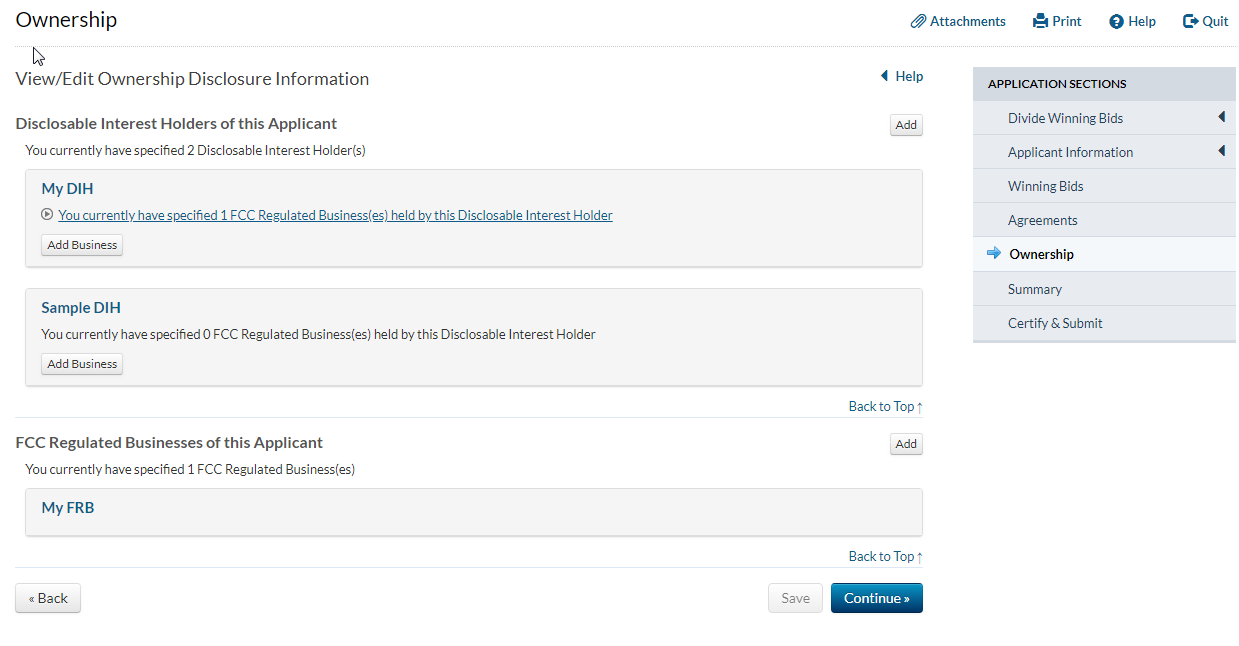The image size is (1239, 646).
Task: Click the Attachments paperclip icon
Action: tap(918, 21)
